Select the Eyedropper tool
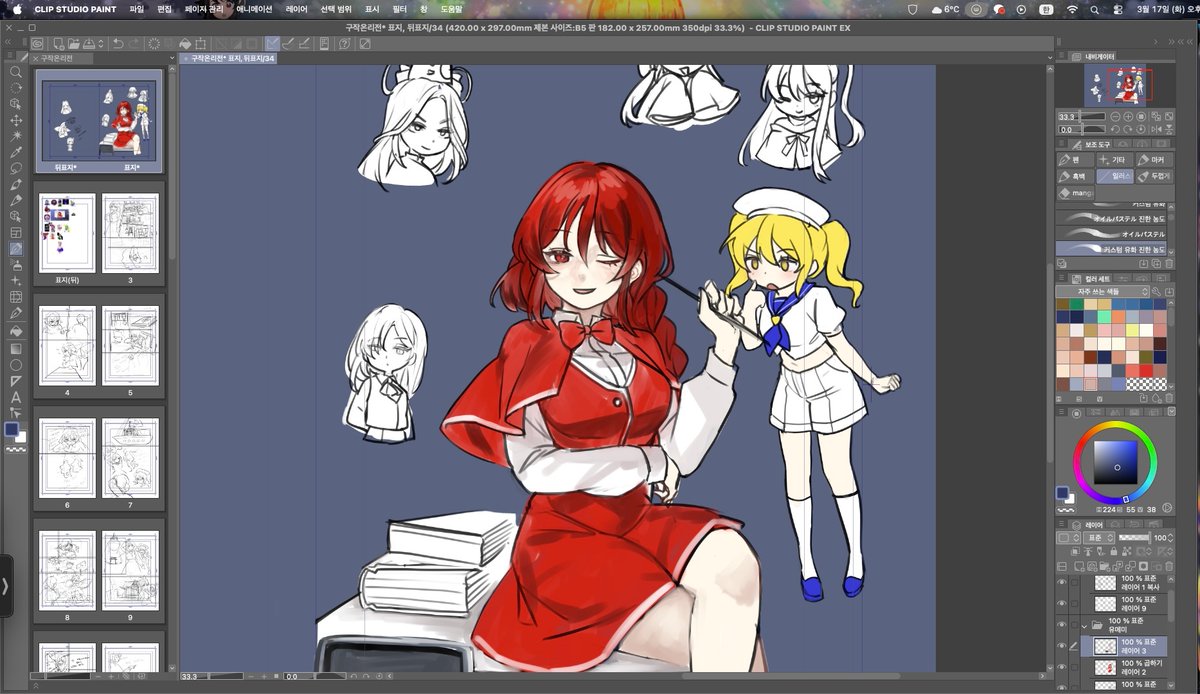The width and height of the screenshot is (1200, 694). coord(16,152)
